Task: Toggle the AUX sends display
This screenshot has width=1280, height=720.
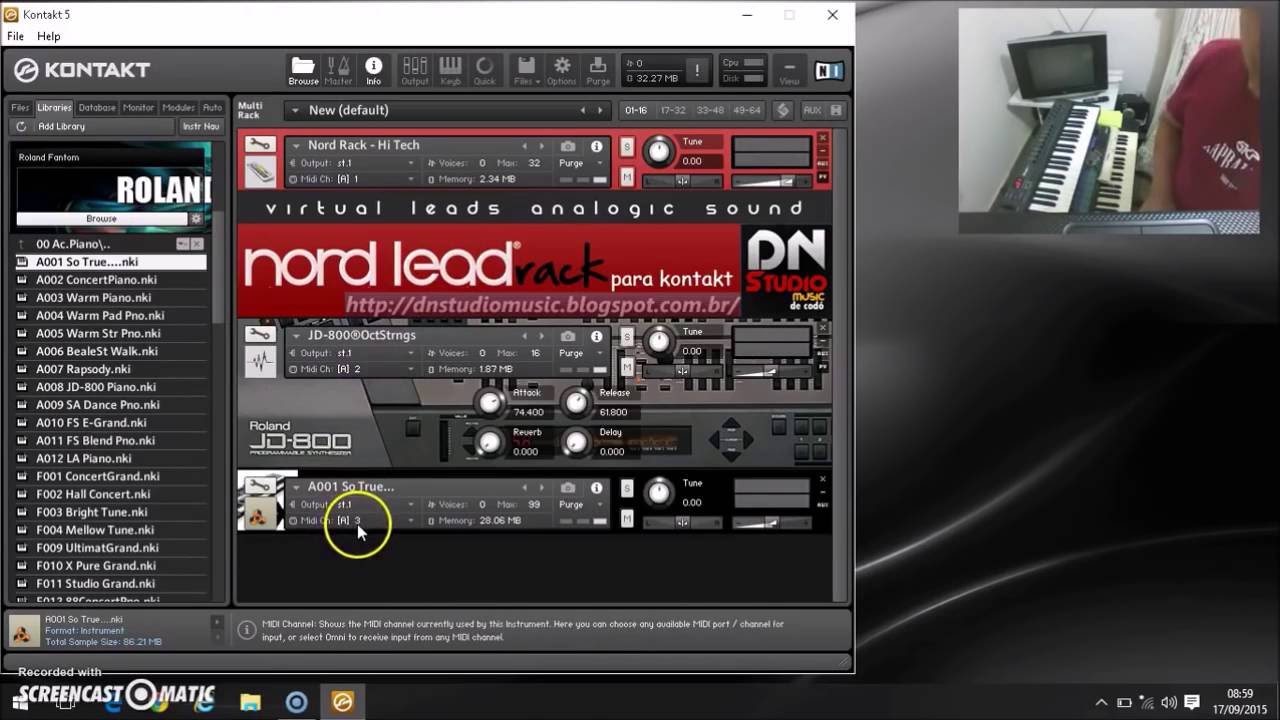Action: [x=812, y=110]
